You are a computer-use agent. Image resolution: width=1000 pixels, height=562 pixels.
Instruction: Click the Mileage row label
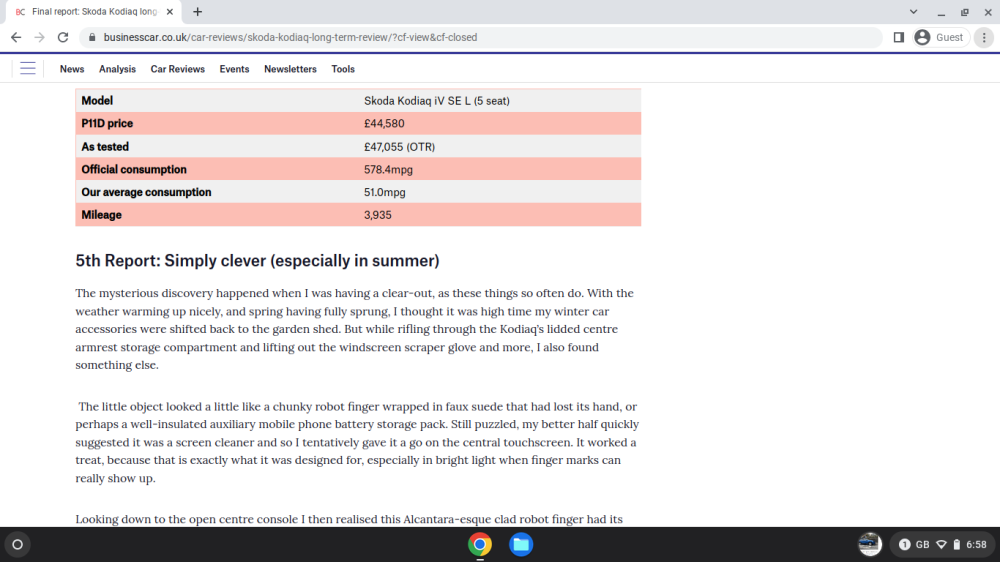pyautogui.click(x=101, y=215)
